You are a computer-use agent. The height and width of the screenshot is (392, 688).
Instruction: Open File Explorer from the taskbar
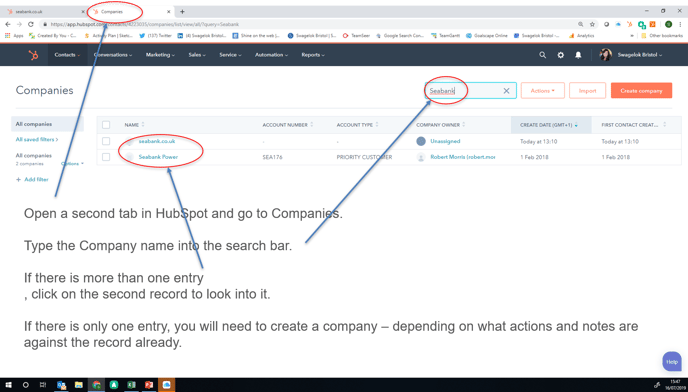(x=79, y=385)
